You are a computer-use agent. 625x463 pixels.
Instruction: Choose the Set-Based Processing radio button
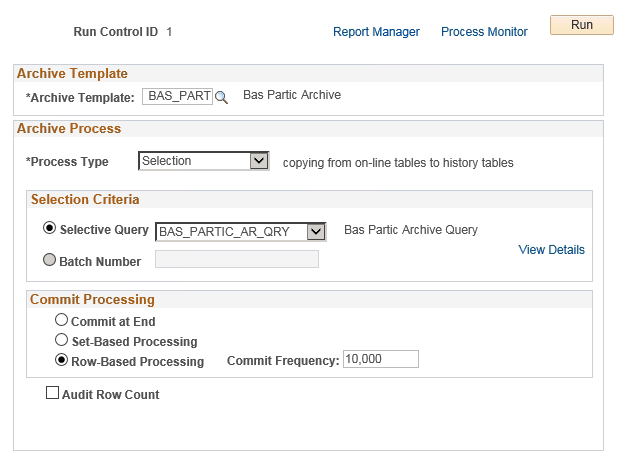point(61,341)
